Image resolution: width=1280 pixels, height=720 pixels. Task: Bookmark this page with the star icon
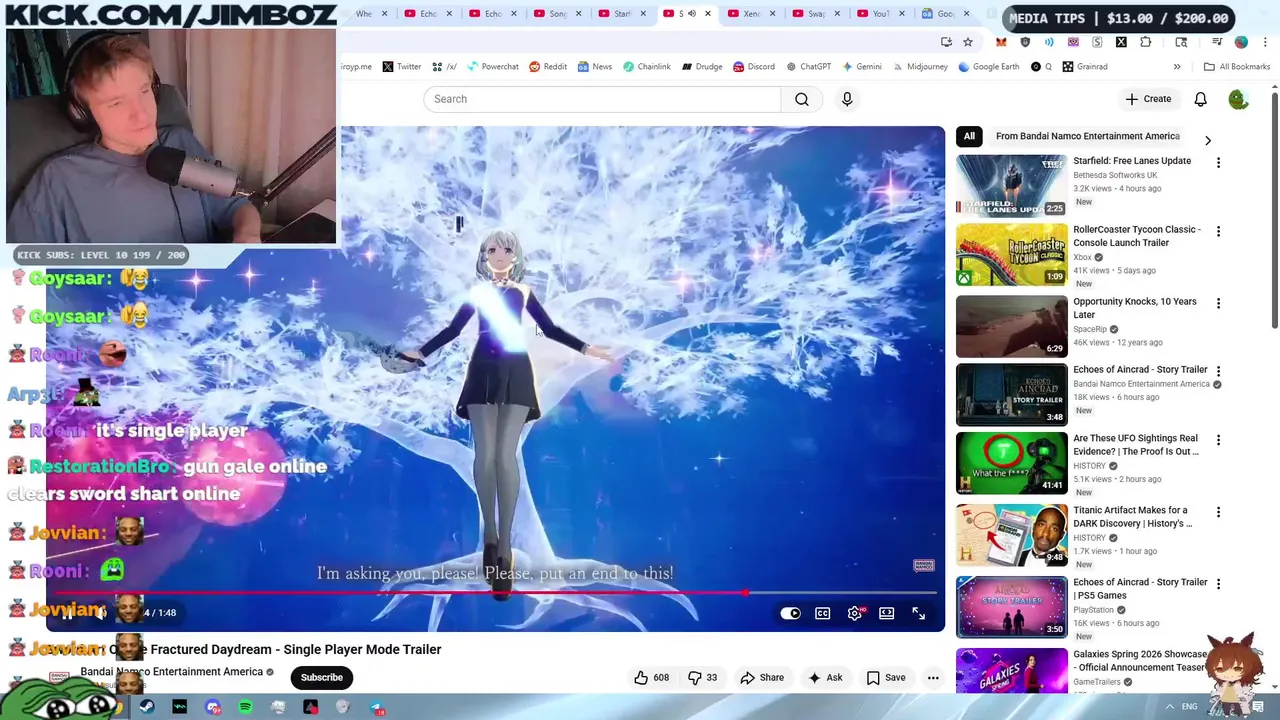pos(968,42)
